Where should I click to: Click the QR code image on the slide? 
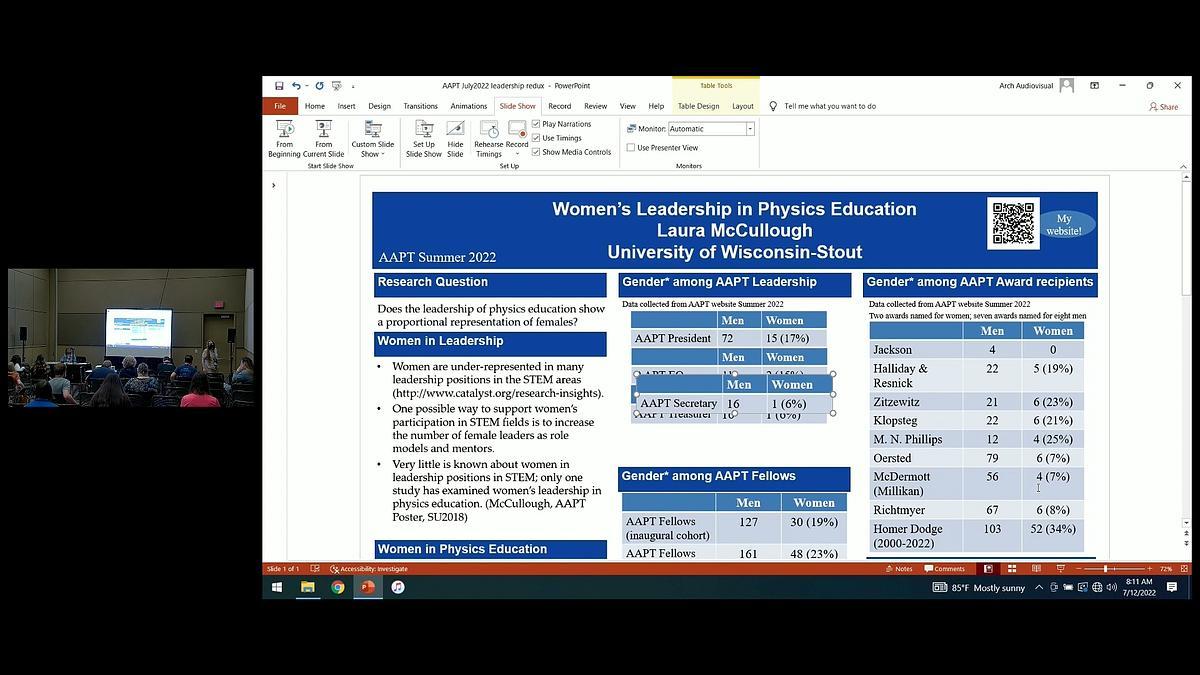pos(1013,223)
